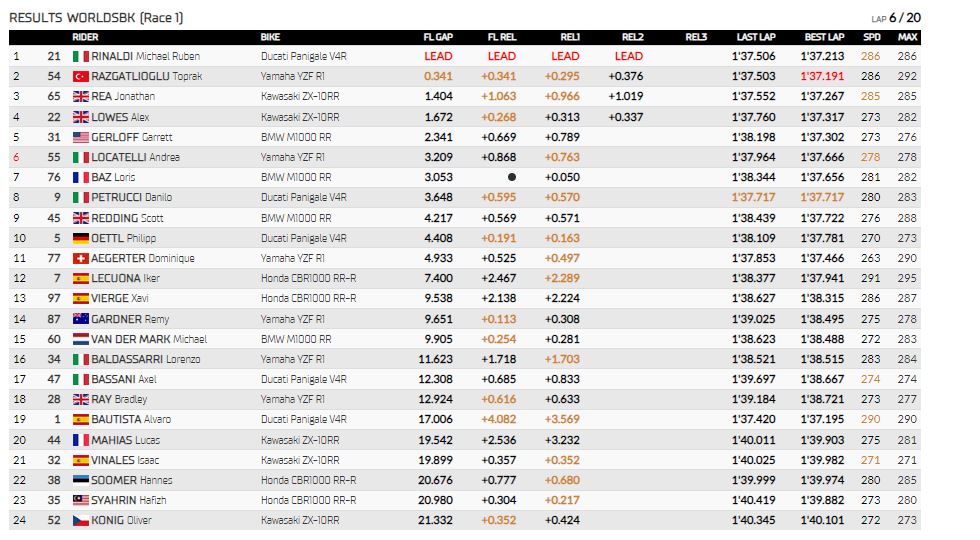Image resolution: width=980 pixels, height=540 pixels.
Task: Click FL GAP value 0.341
Action: coord(438,76)
